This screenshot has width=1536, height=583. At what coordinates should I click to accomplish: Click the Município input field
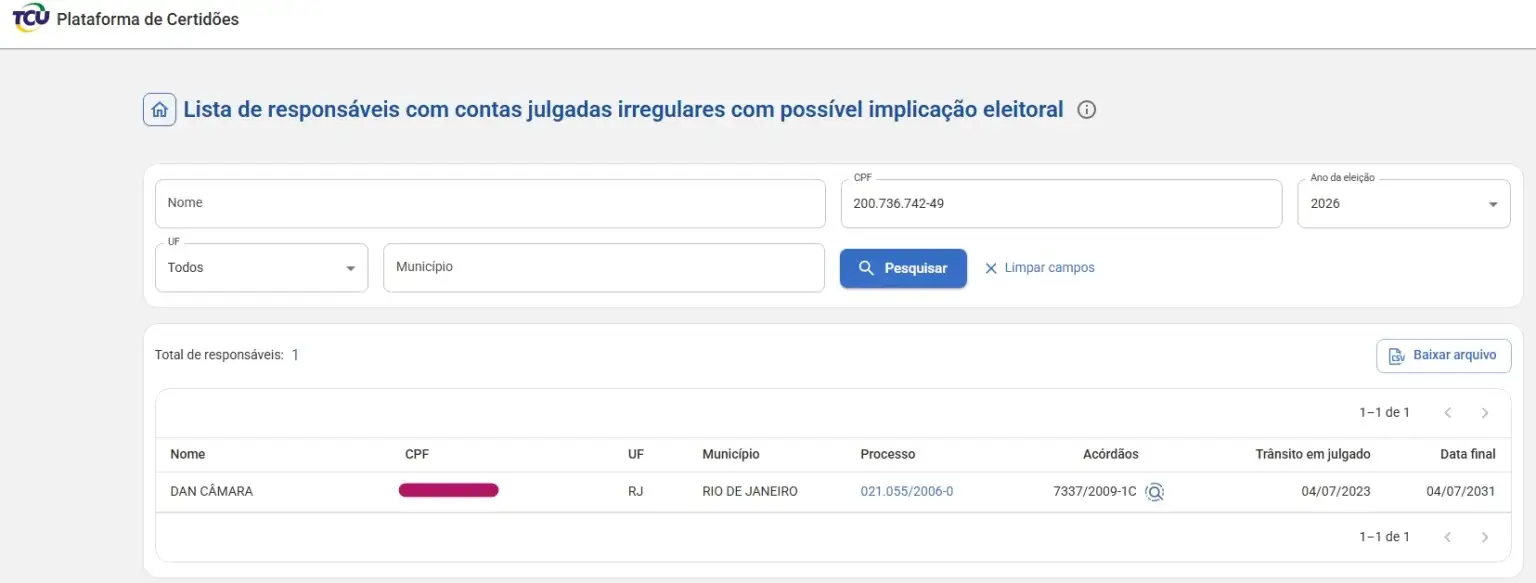click(x=604, y=268)
